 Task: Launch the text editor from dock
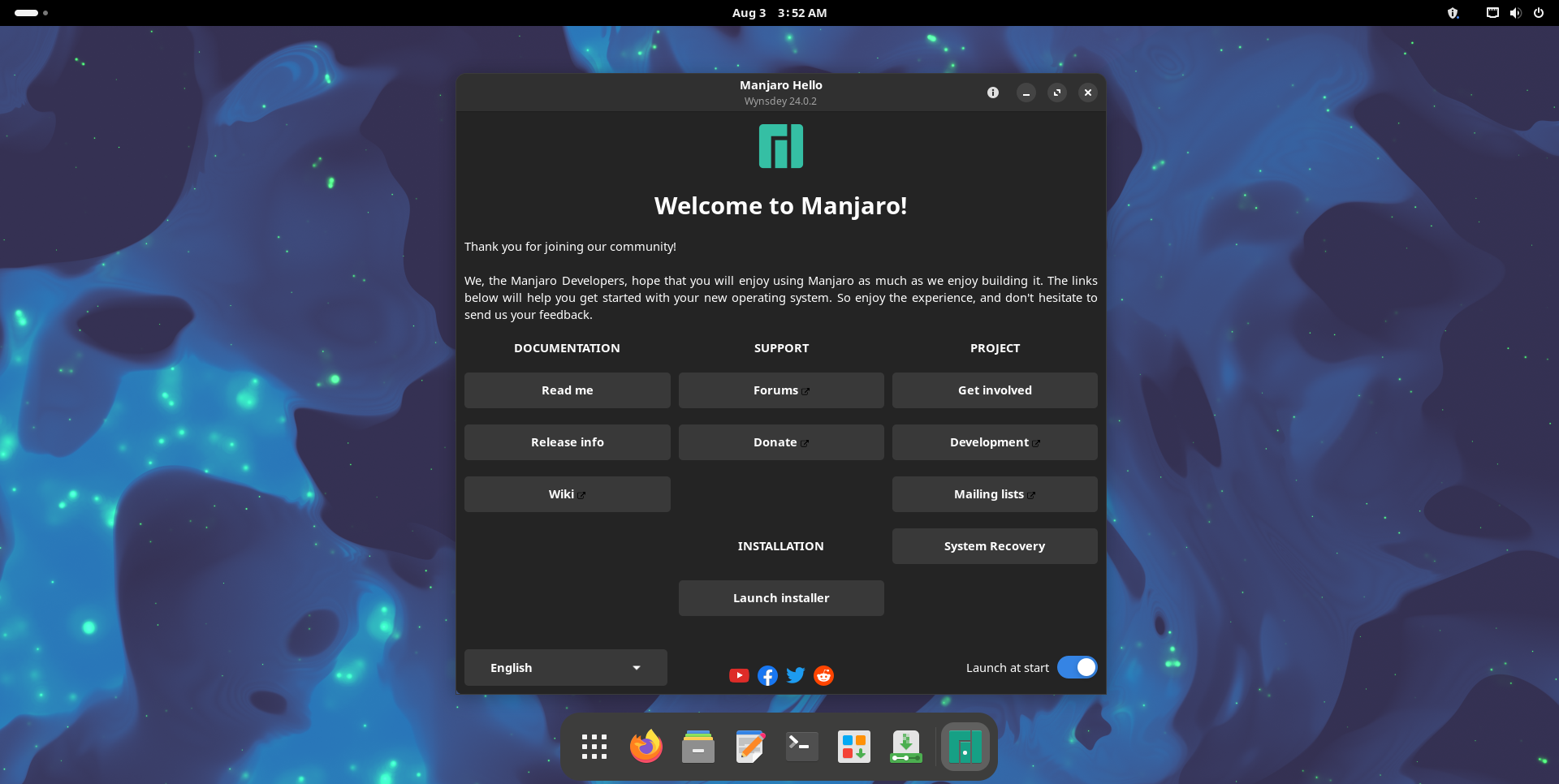(x=750, y=747)
